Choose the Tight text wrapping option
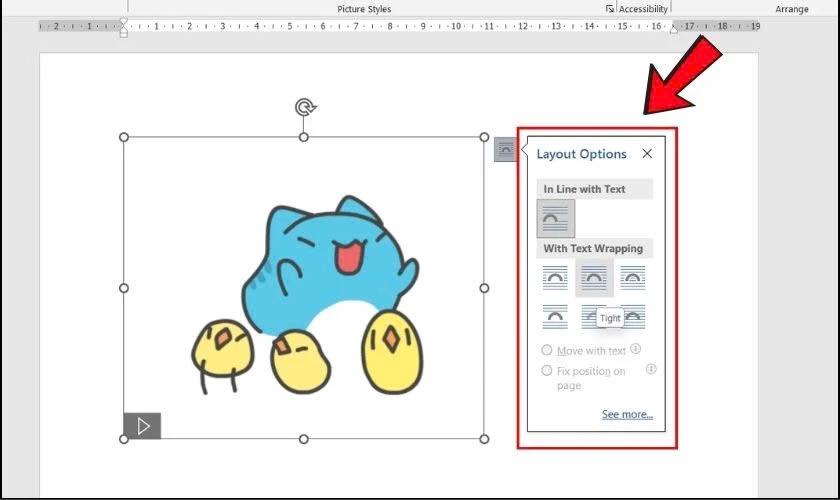Image resolution: width=840 pixels, height=500 pixels. [x=594, y=278]
